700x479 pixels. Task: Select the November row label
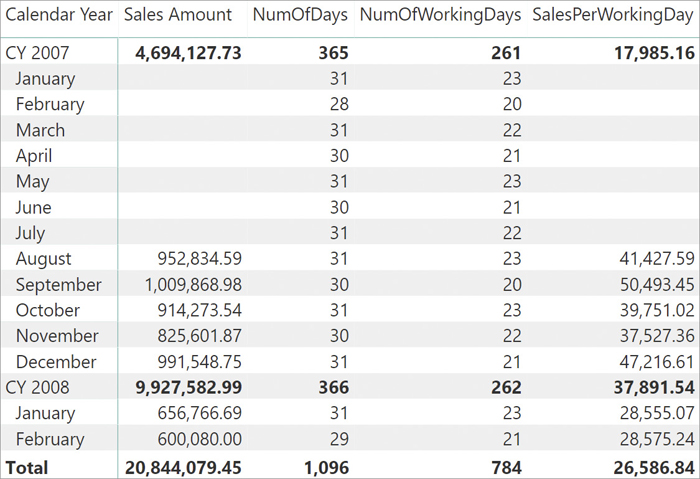[57, 336]
